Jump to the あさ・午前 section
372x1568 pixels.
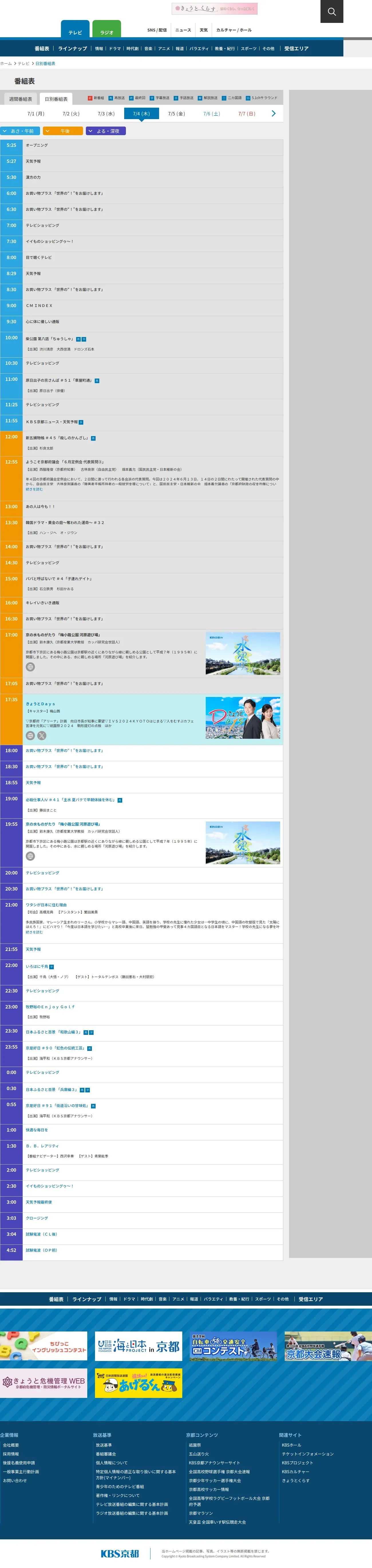[20, 131]
